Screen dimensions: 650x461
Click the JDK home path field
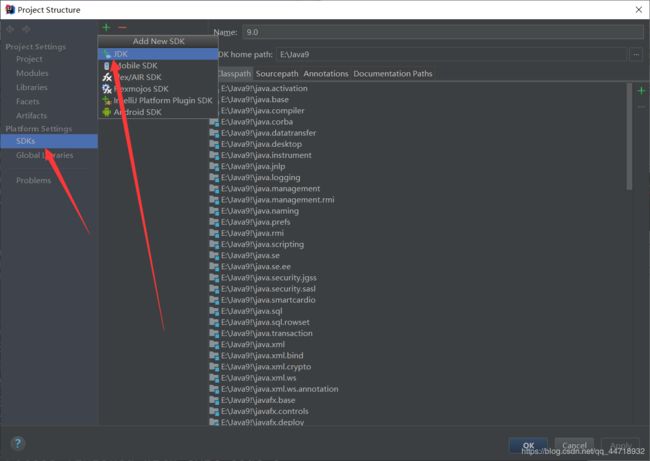[x=451, y=54]
